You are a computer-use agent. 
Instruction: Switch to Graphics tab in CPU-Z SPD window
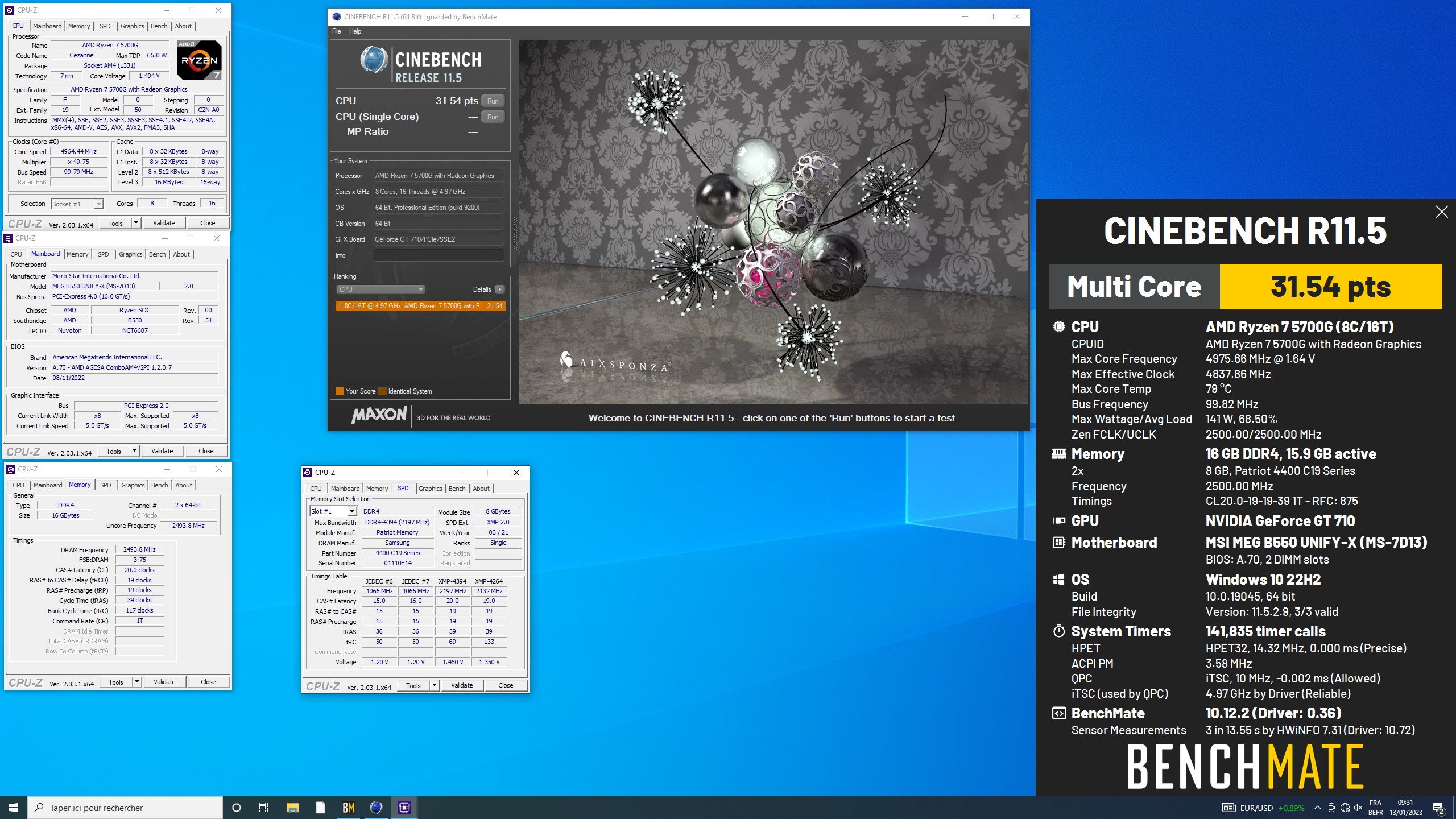[x=430, y=489]
